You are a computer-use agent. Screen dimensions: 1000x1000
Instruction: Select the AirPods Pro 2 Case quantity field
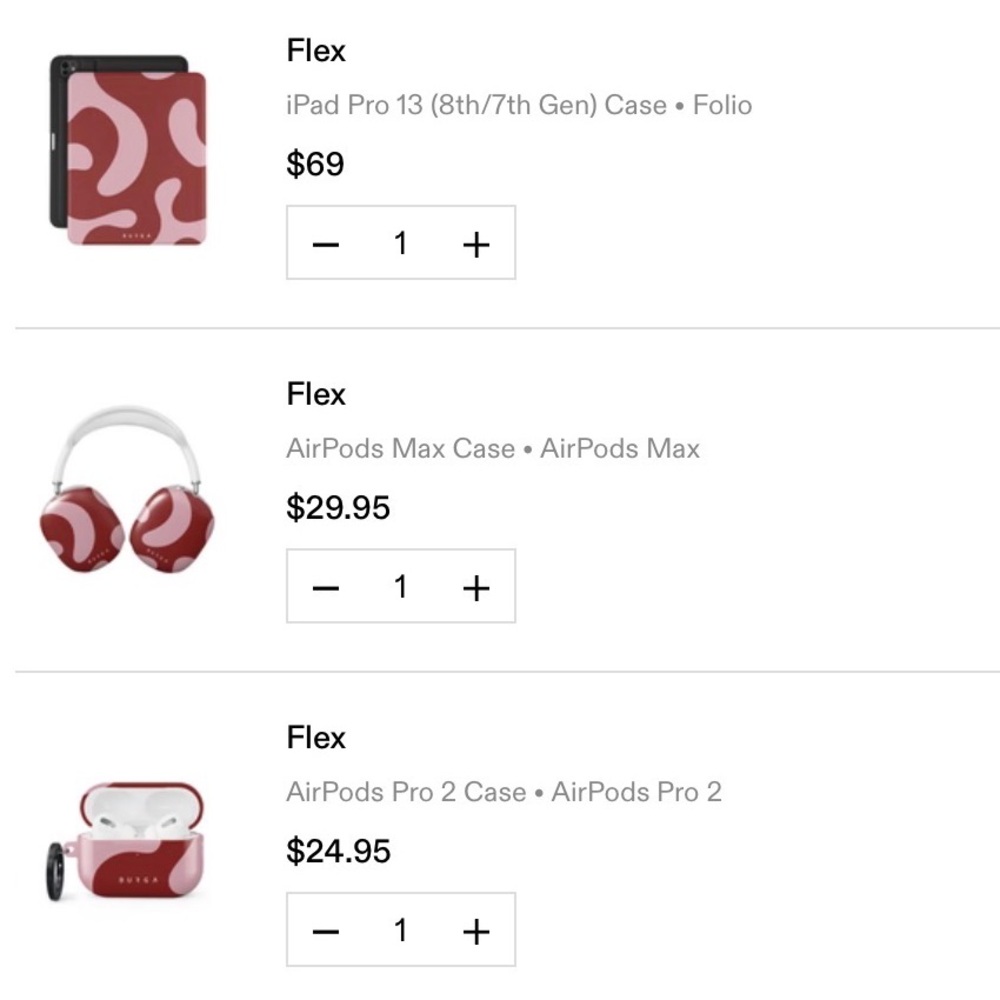pyautogui.click(x=401, y=930)
